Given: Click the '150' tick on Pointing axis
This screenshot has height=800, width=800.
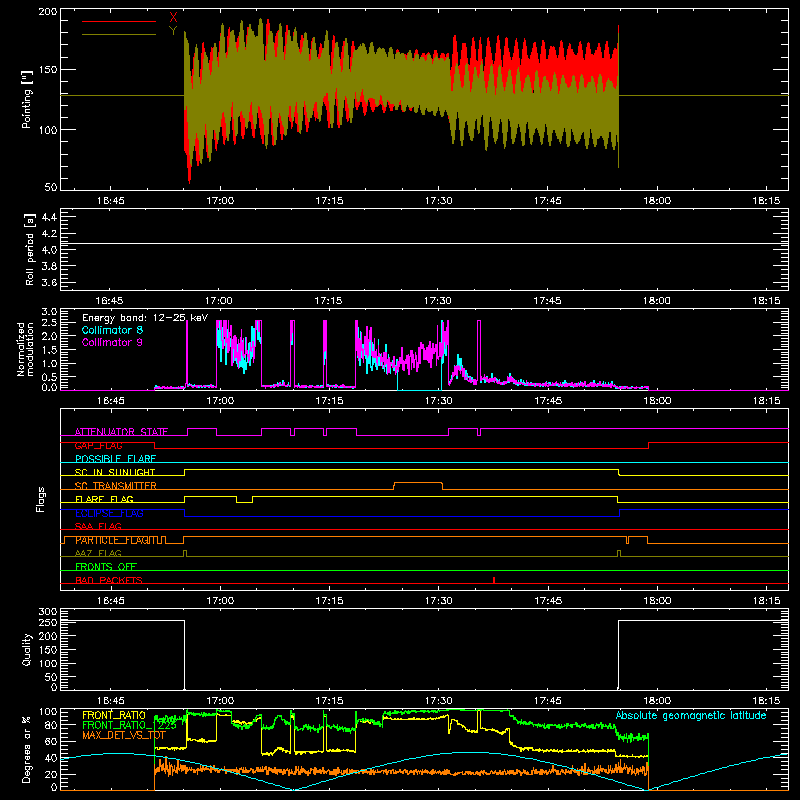Looking at the screenshot, I should point(48,69).
